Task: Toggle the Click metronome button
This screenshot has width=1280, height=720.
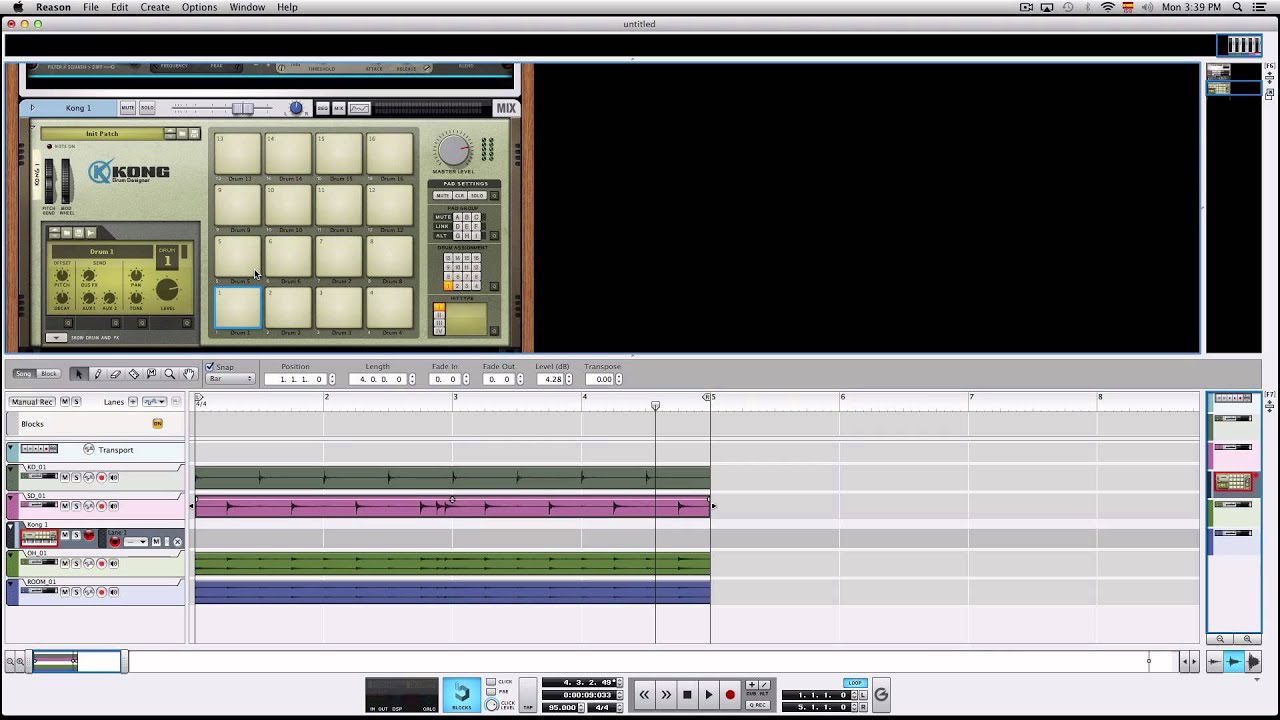Action: coord(492,681)
